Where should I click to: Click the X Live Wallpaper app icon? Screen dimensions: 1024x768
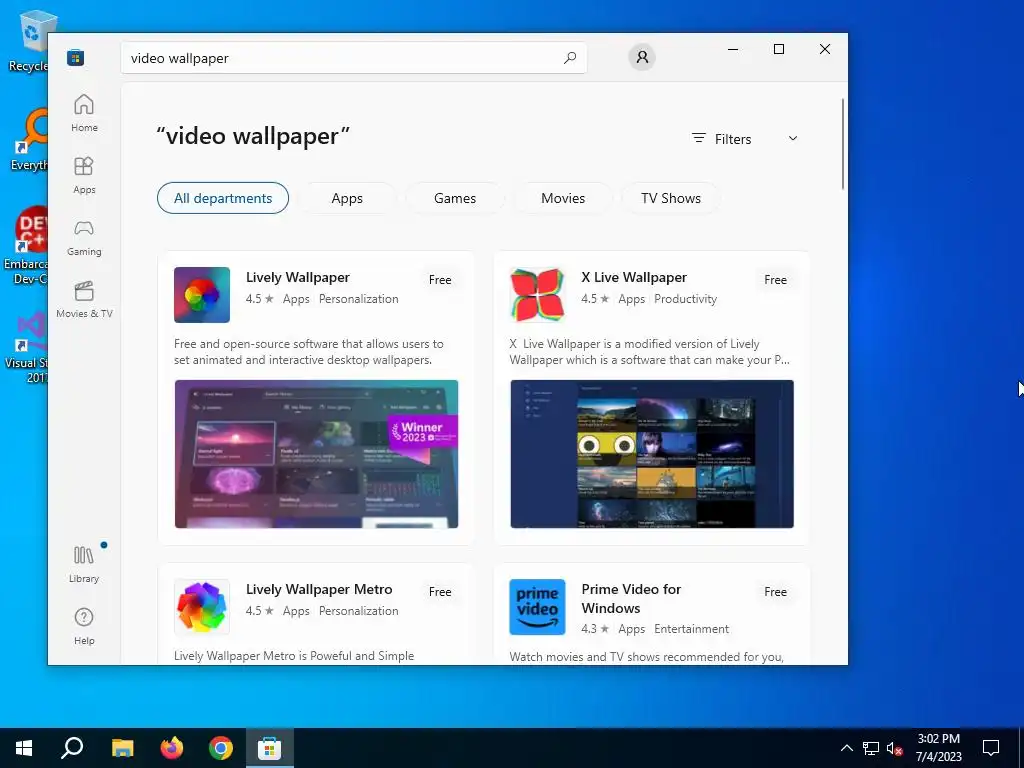(x=537, y=295)
